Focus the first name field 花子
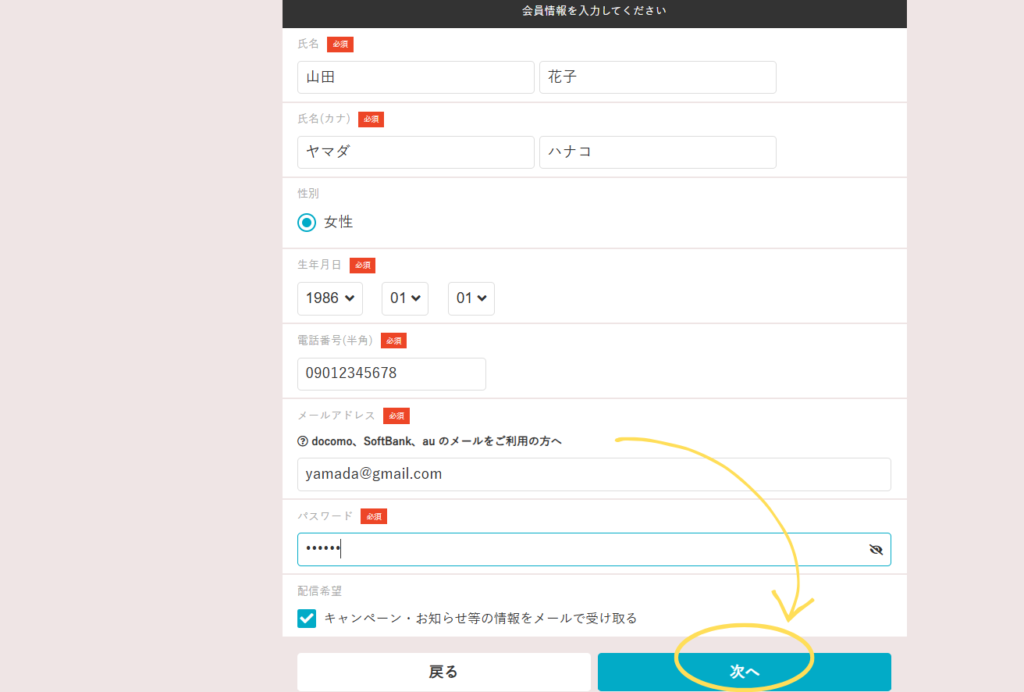This screenshot has height=692, width=1024. 658,77
